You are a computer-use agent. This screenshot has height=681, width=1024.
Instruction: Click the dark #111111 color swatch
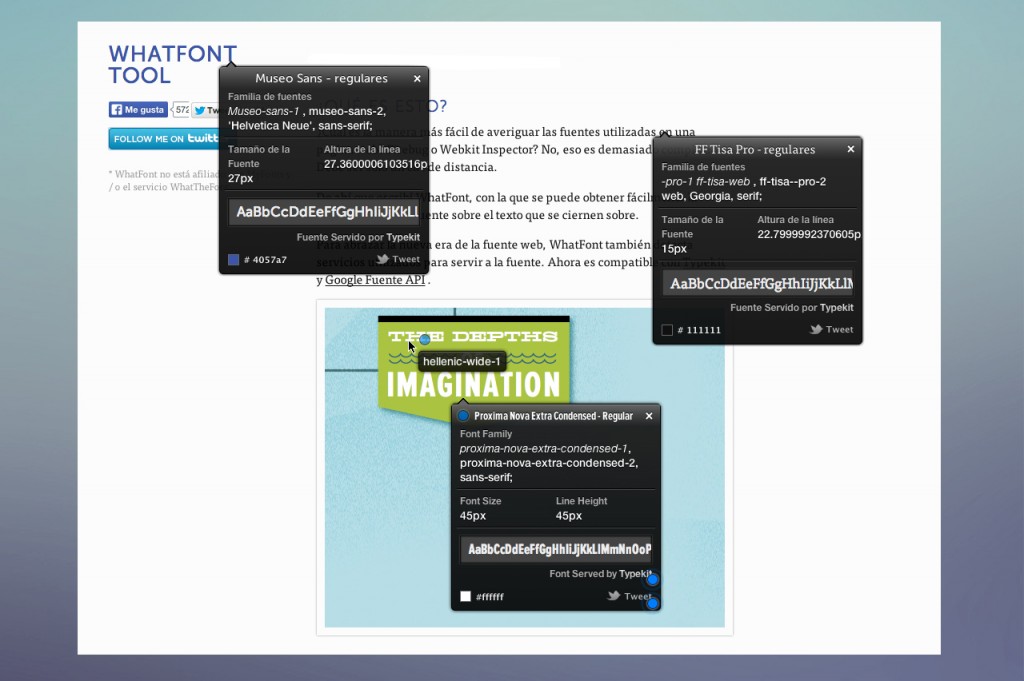coord(667,330)
